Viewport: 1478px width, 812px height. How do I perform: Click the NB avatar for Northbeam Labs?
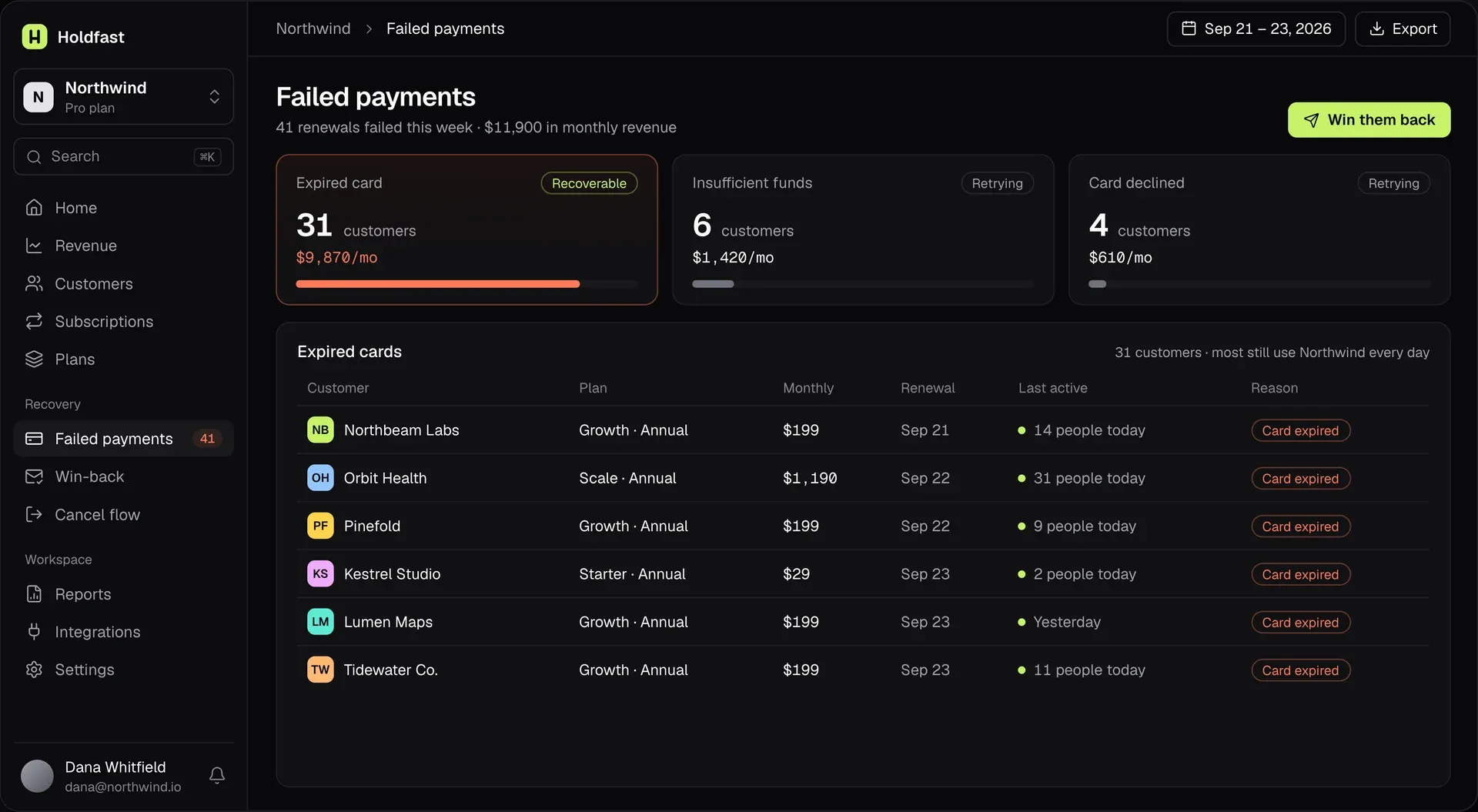(320, 430)
